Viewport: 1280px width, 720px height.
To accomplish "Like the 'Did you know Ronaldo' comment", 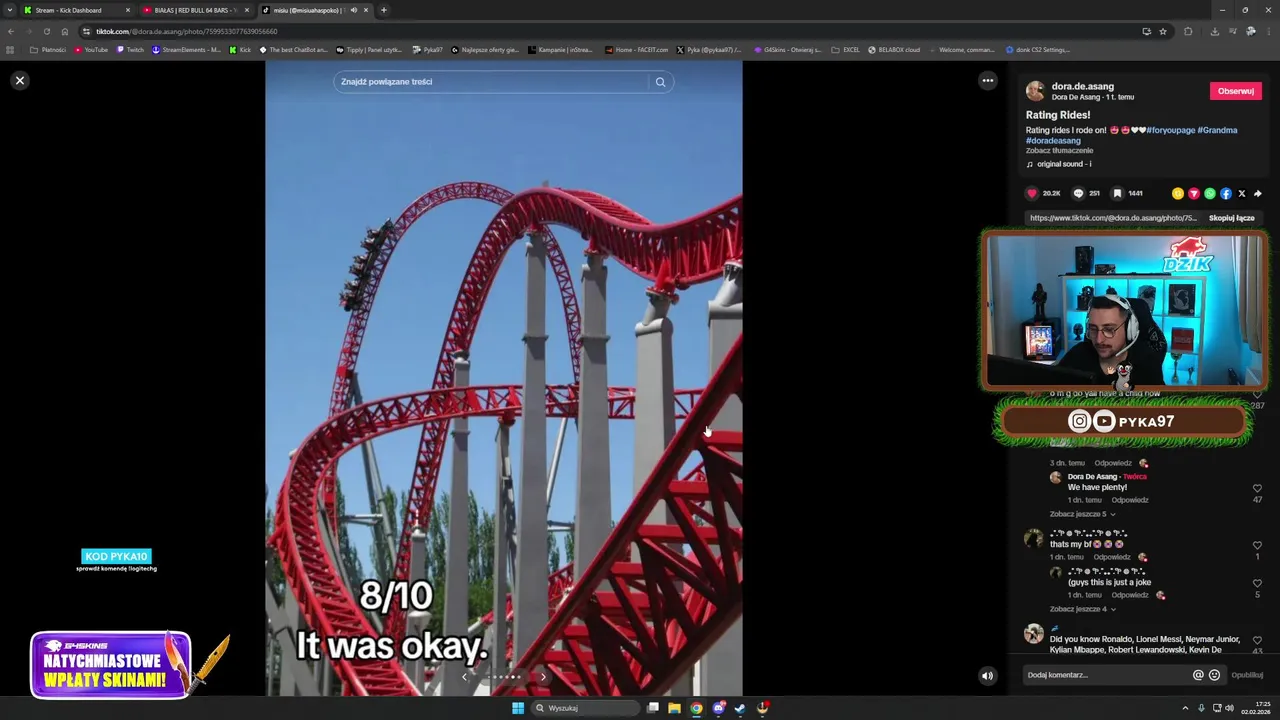I will tap(1257, 640).
